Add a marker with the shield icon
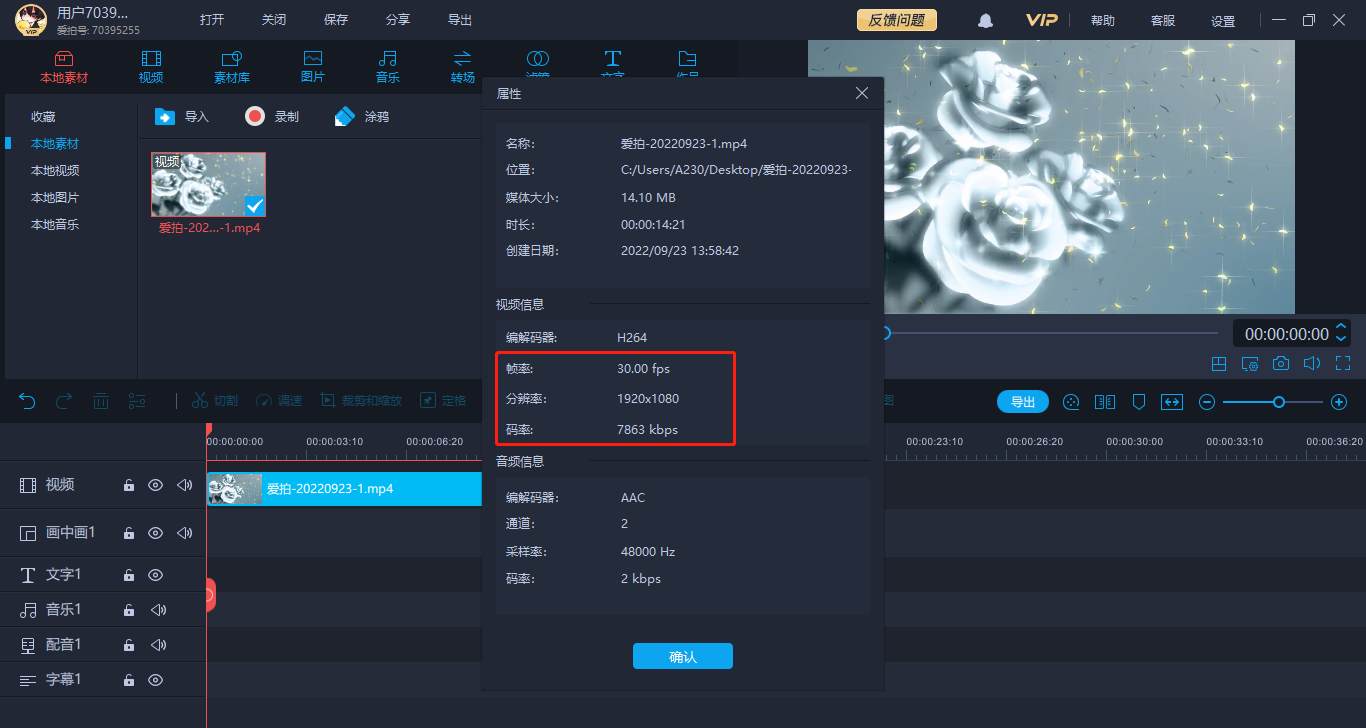1366x728 pixels. point(1138,402)
